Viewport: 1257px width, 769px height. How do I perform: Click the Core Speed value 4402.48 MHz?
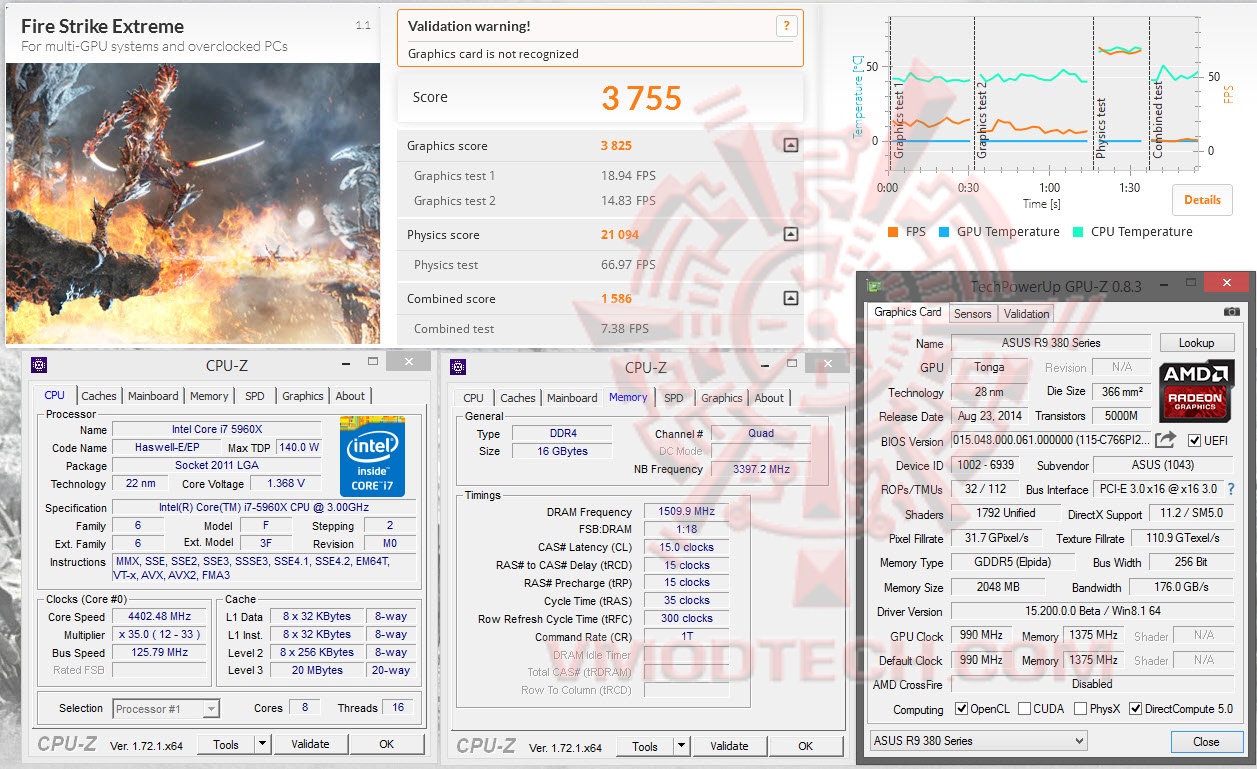pyautogui.click(x=159, y=617)
